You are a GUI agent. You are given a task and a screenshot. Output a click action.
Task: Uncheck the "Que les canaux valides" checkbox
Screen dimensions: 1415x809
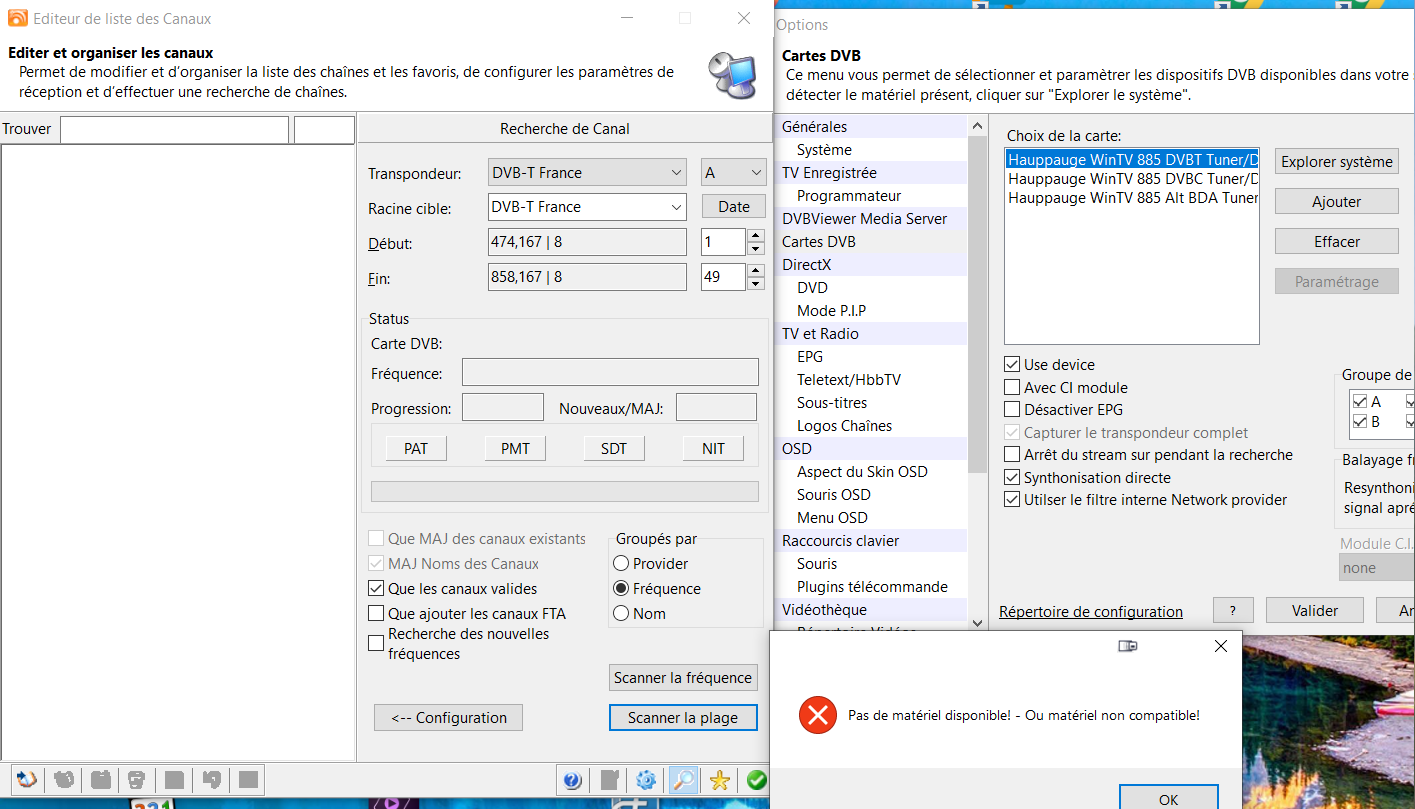coord(376,589)
